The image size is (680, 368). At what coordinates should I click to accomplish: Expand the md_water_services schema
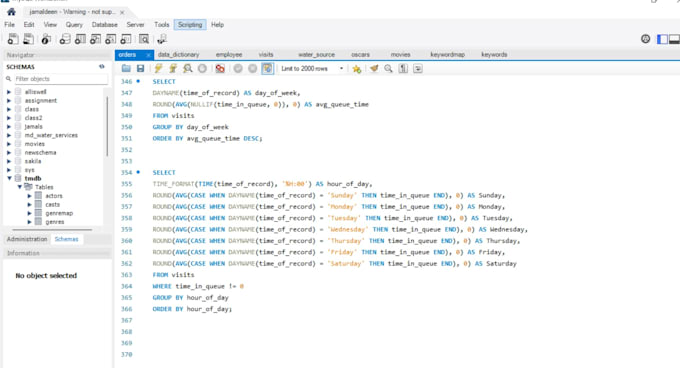pos(9,135)
